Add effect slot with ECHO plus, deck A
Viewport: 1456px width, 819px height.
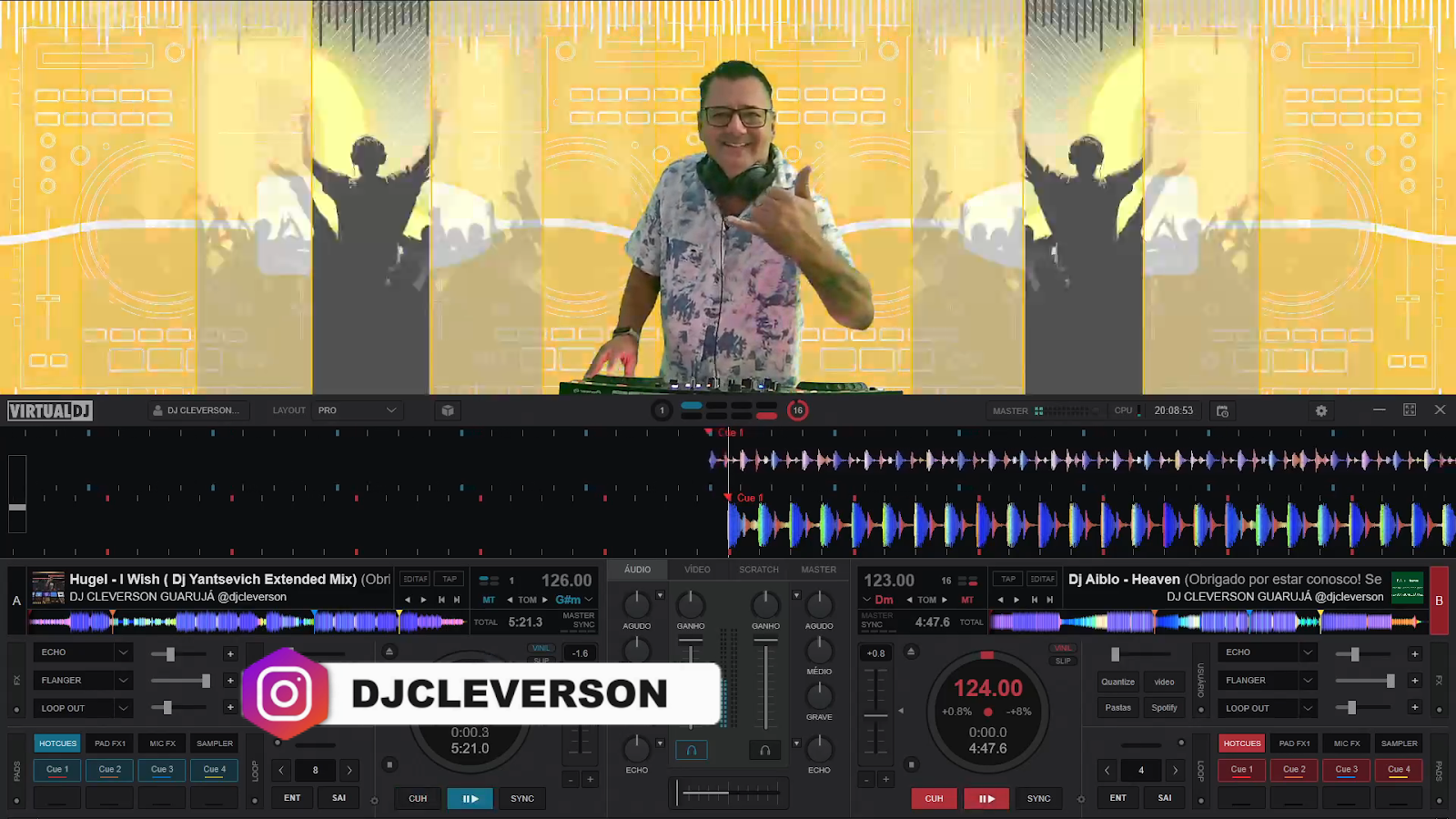(230, 653)
